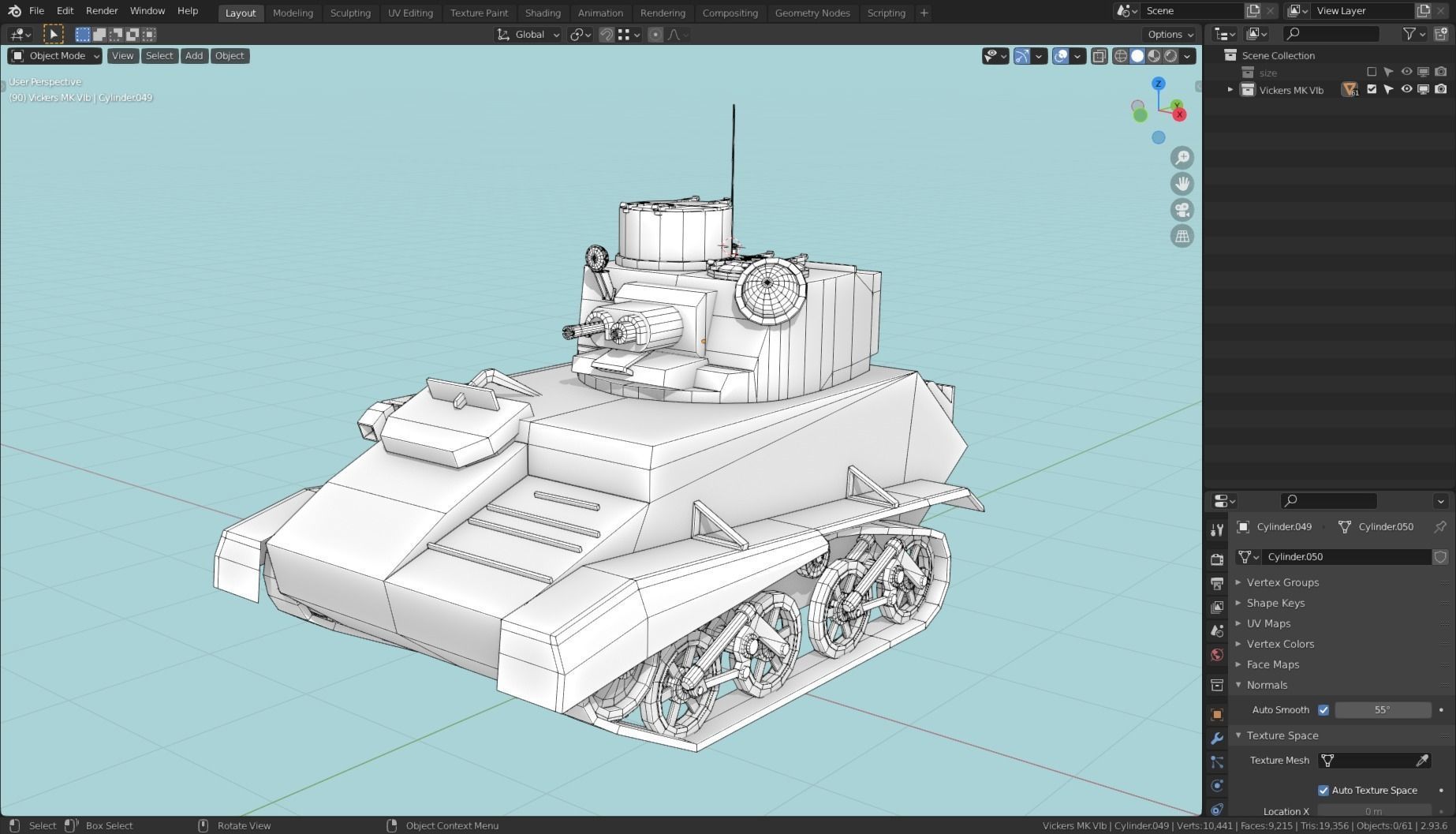Open the Tool properties tab

pyautogui.click(x=1217, y=529)
